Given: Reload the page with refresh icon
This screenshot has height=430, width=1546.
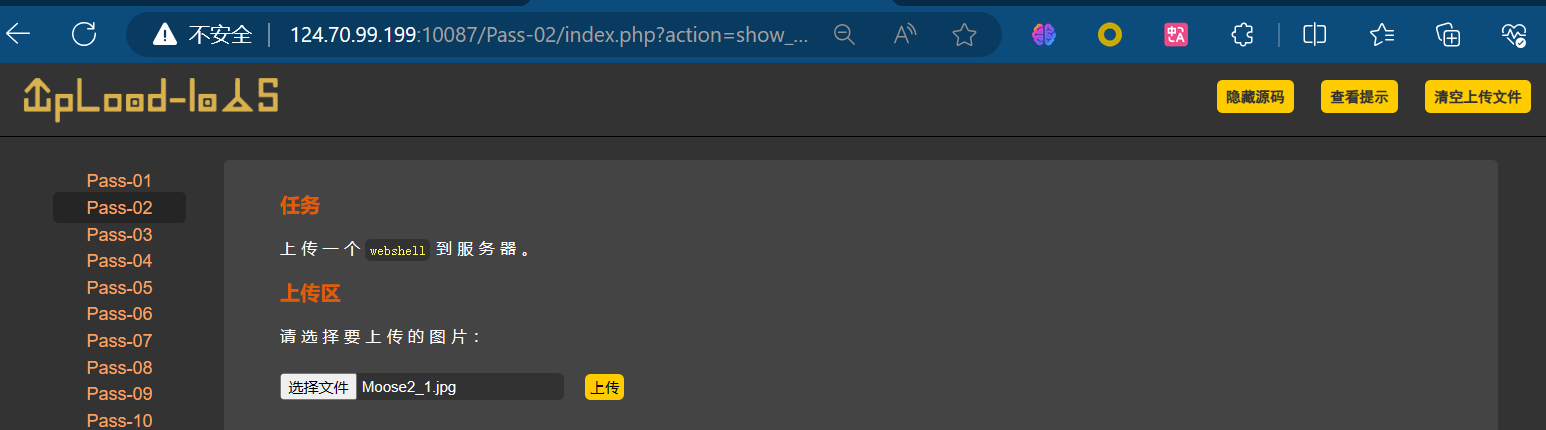Looking at the screenshot, I should pos(84,35).
